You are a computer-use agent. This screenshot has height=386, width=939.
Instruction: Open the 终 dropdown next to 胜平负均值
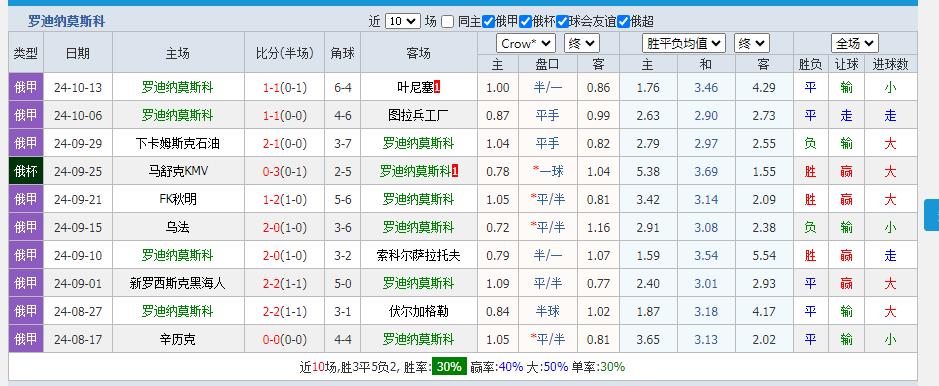click(752, 43)
